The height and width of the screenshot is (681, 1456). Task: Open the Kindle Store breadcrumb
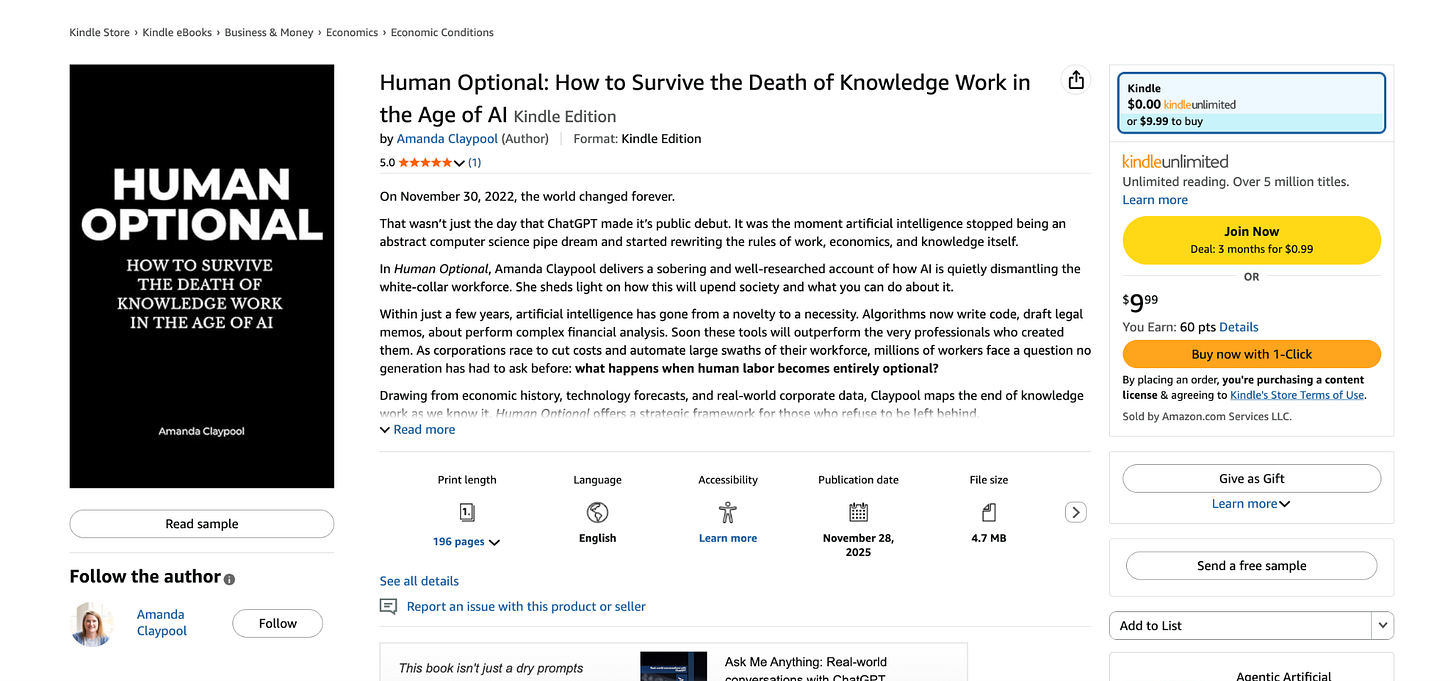(x=99, y=32)
